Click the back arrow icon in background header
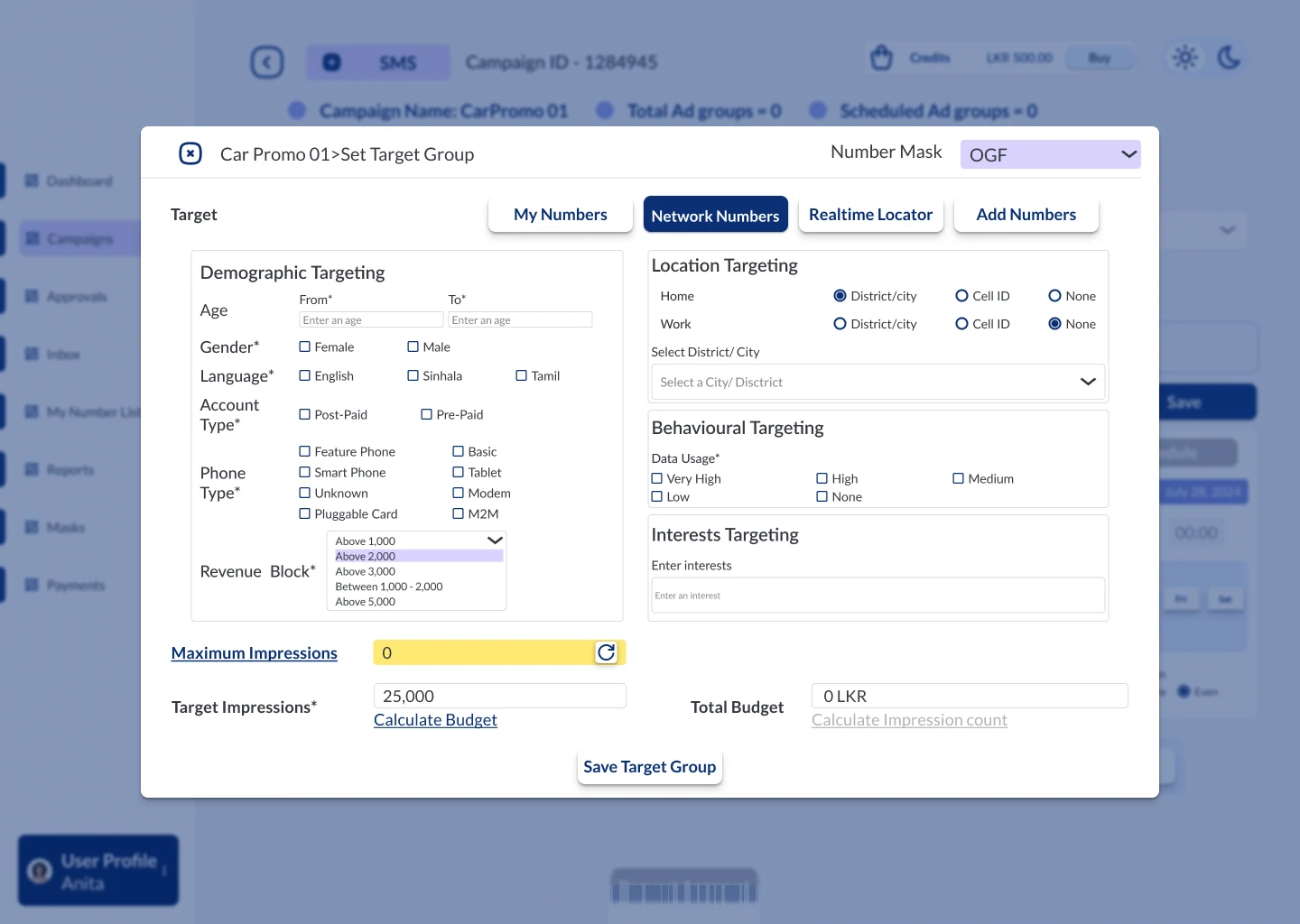 [267, 62]
